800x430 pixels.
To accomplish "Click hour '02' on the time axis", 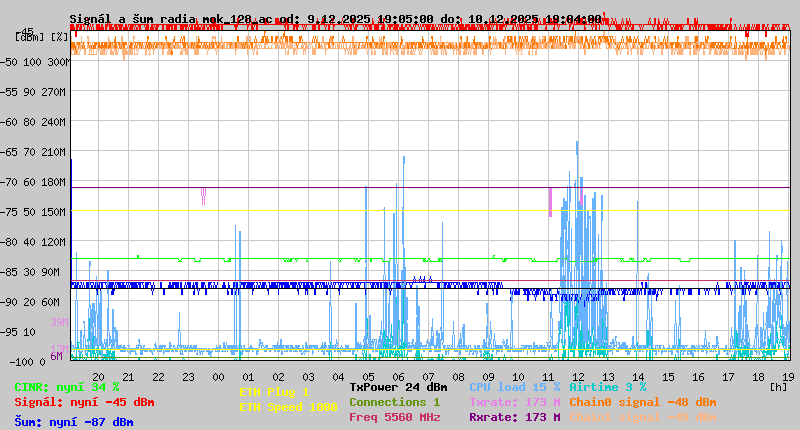I will [279, 377].
